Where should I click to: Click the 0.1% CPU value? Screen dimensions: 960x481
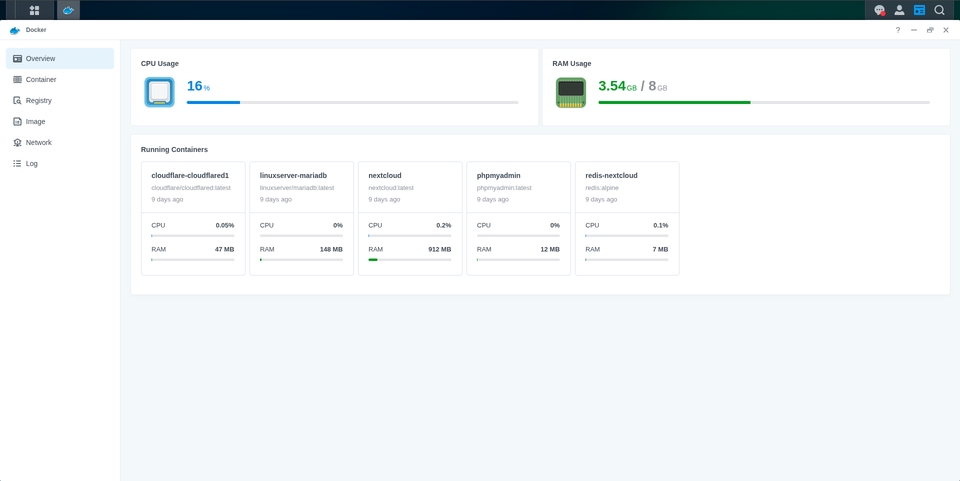click(661, 225)
